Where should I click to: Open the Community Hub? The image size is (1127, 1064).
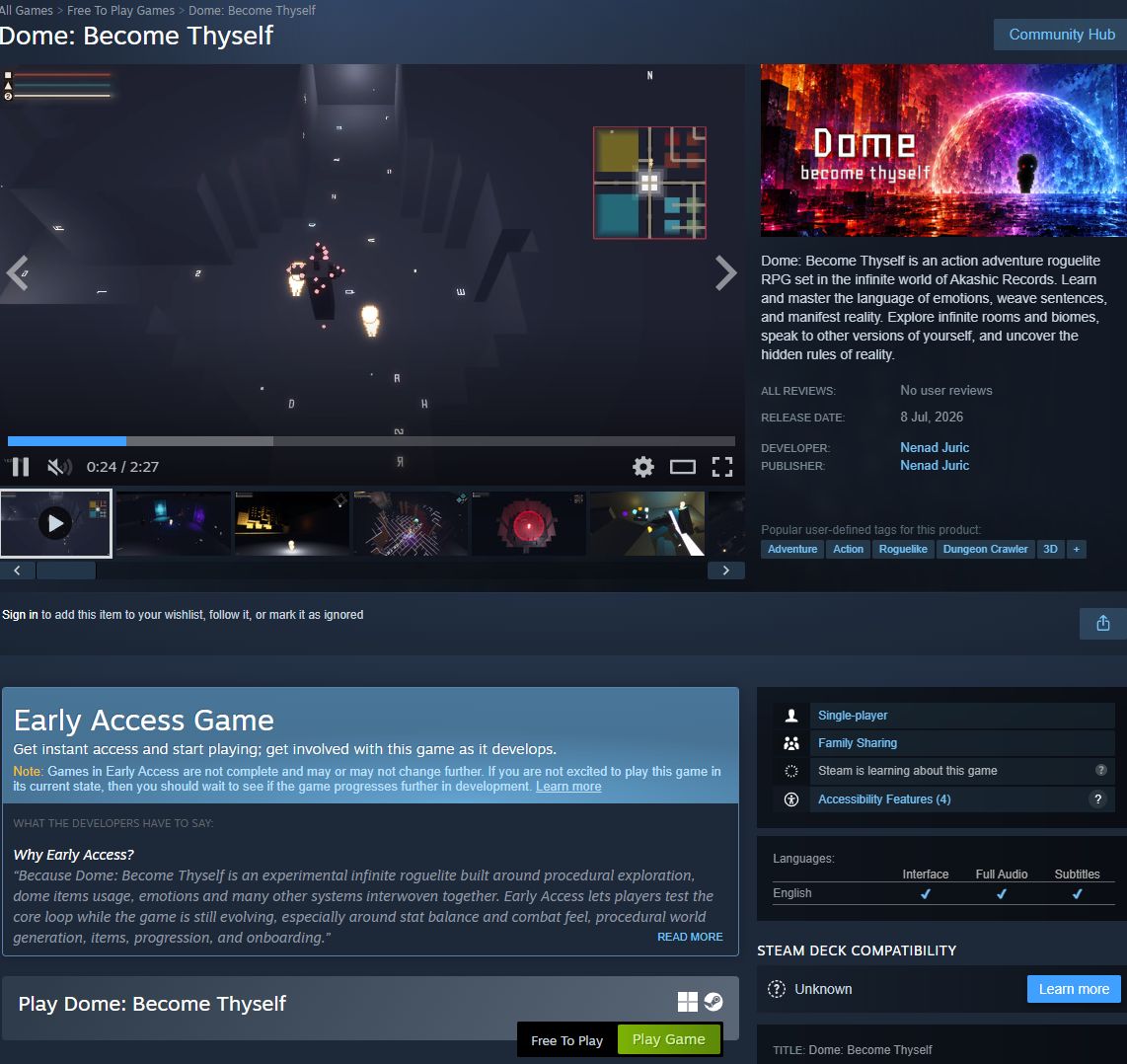[x=1061, y=35]
